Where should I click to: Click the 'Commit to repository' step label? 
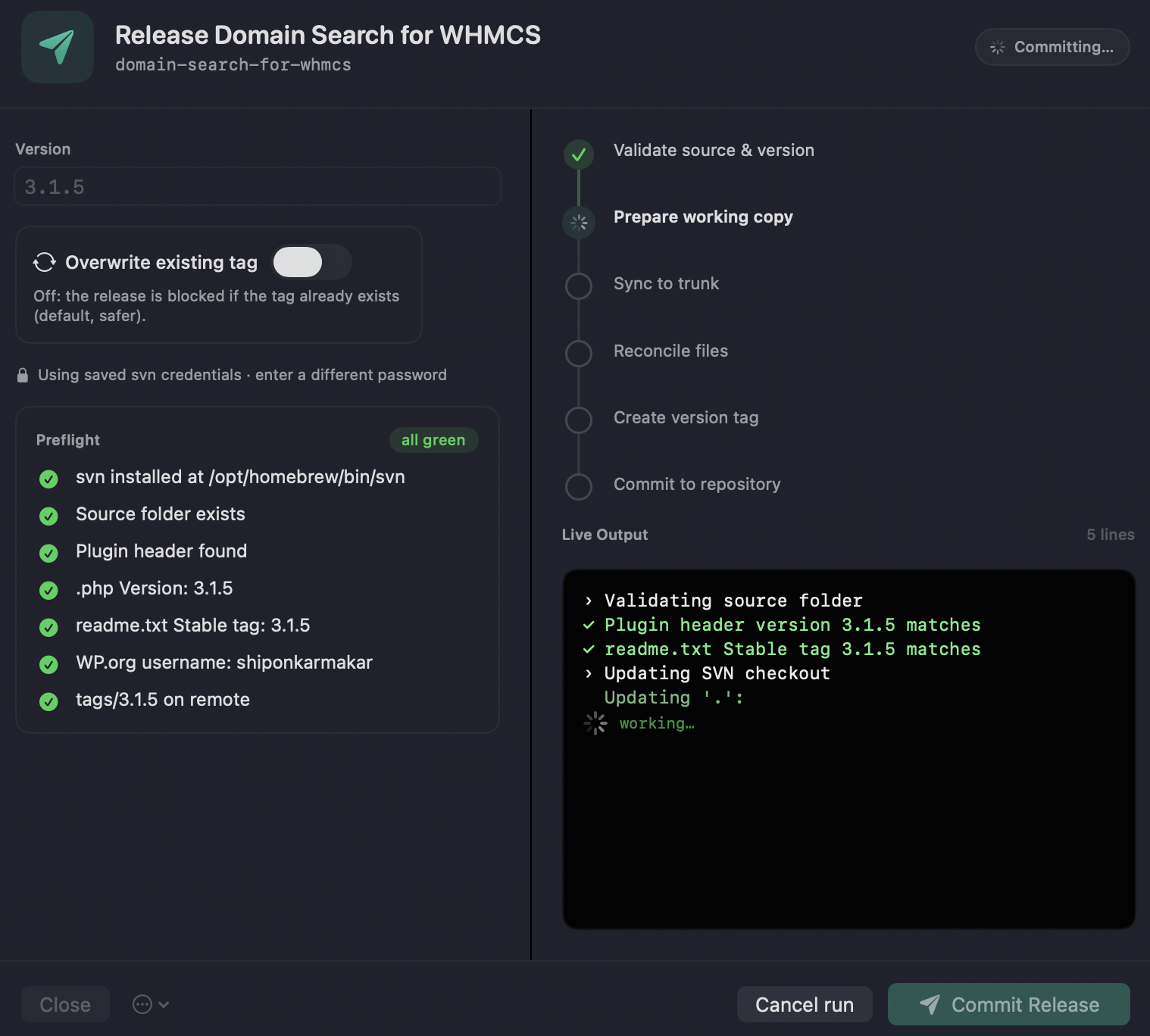tap(697, 484)
